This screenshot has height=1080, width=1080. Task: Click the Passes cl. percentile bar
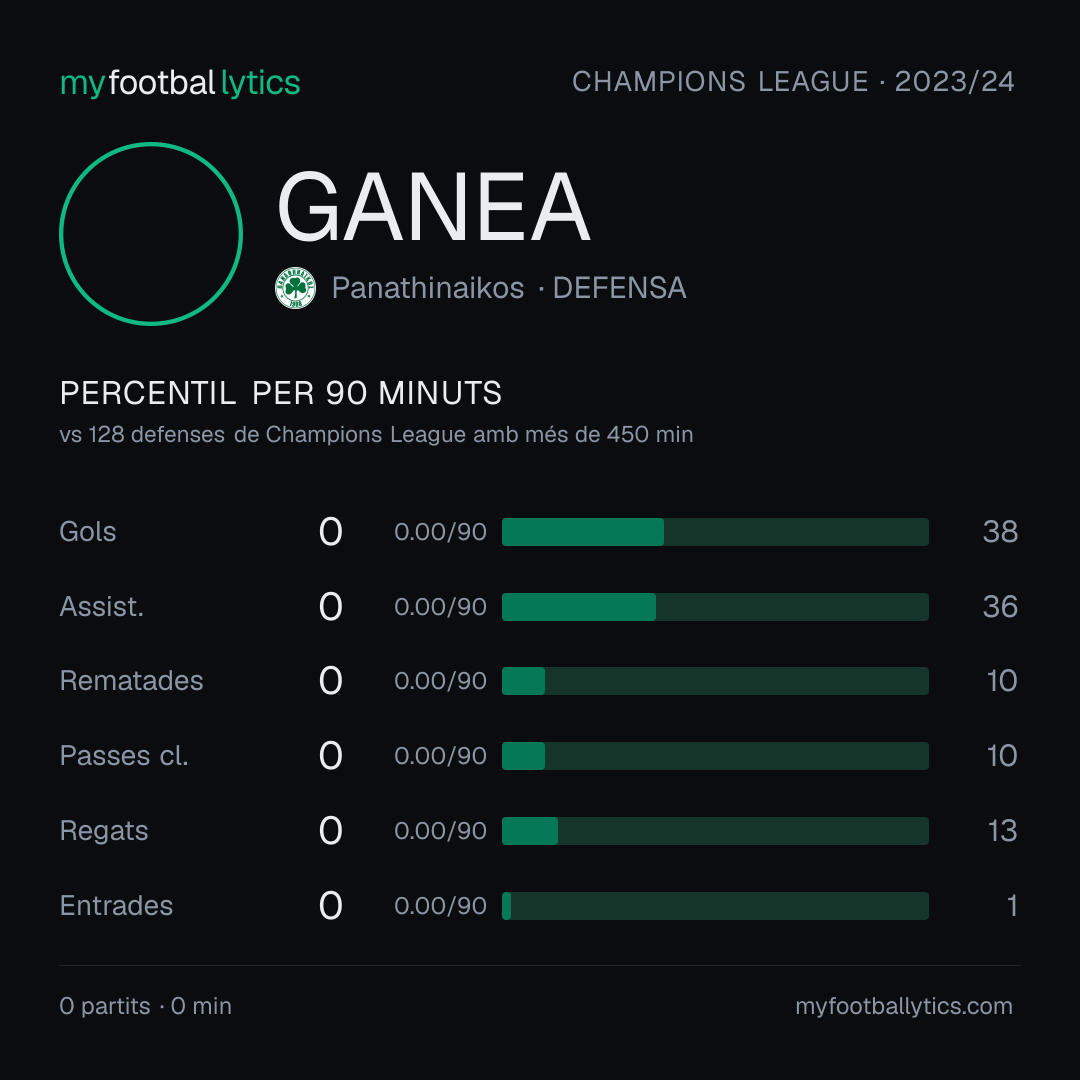tap(715, 756)
